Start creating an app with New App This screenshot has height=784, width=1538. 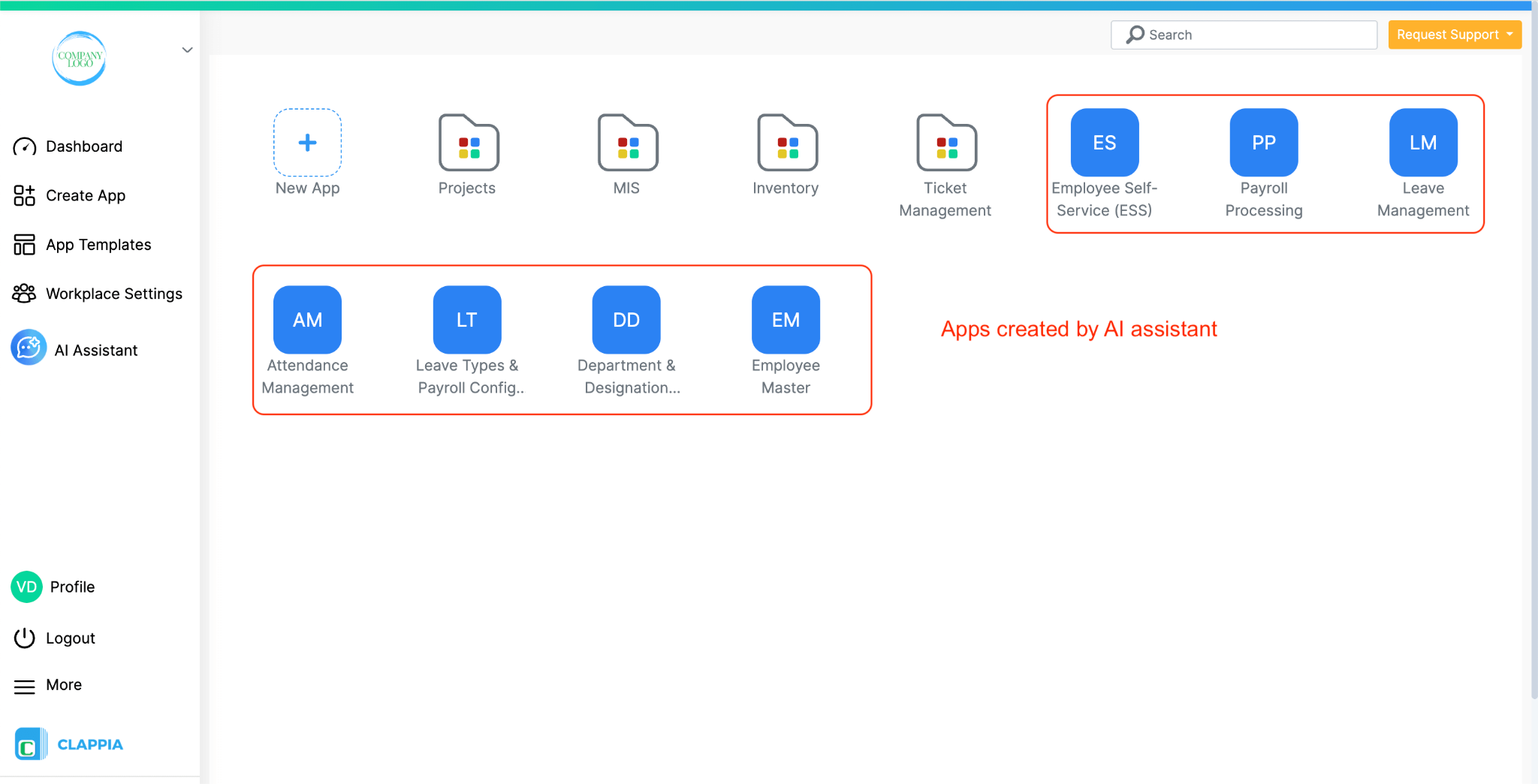click(307, 143)
